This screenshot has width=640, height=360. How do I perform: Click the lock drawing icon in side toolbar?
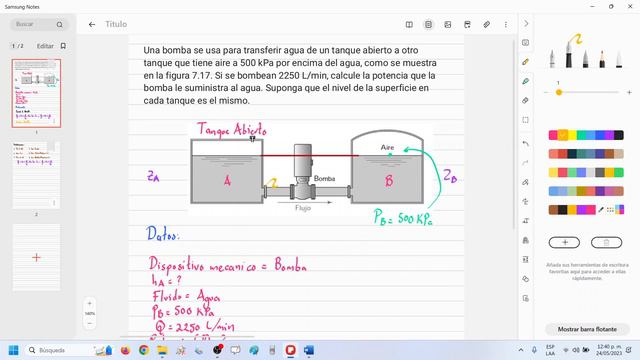pos(526,240)
